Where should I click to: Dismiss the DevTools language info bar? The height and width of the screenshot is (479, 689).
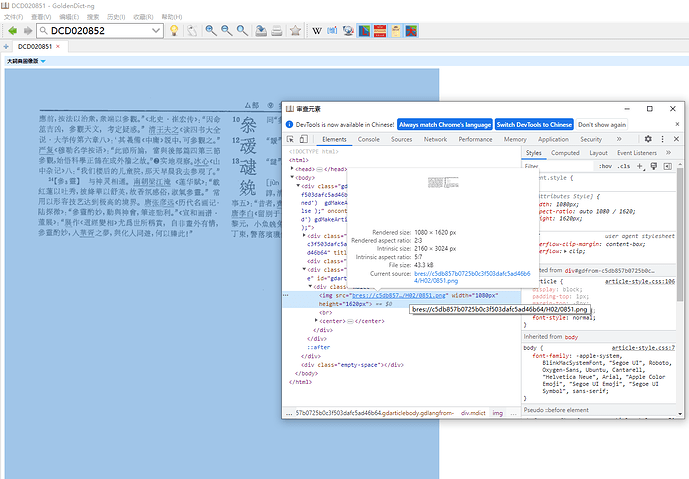pos(677,124)
